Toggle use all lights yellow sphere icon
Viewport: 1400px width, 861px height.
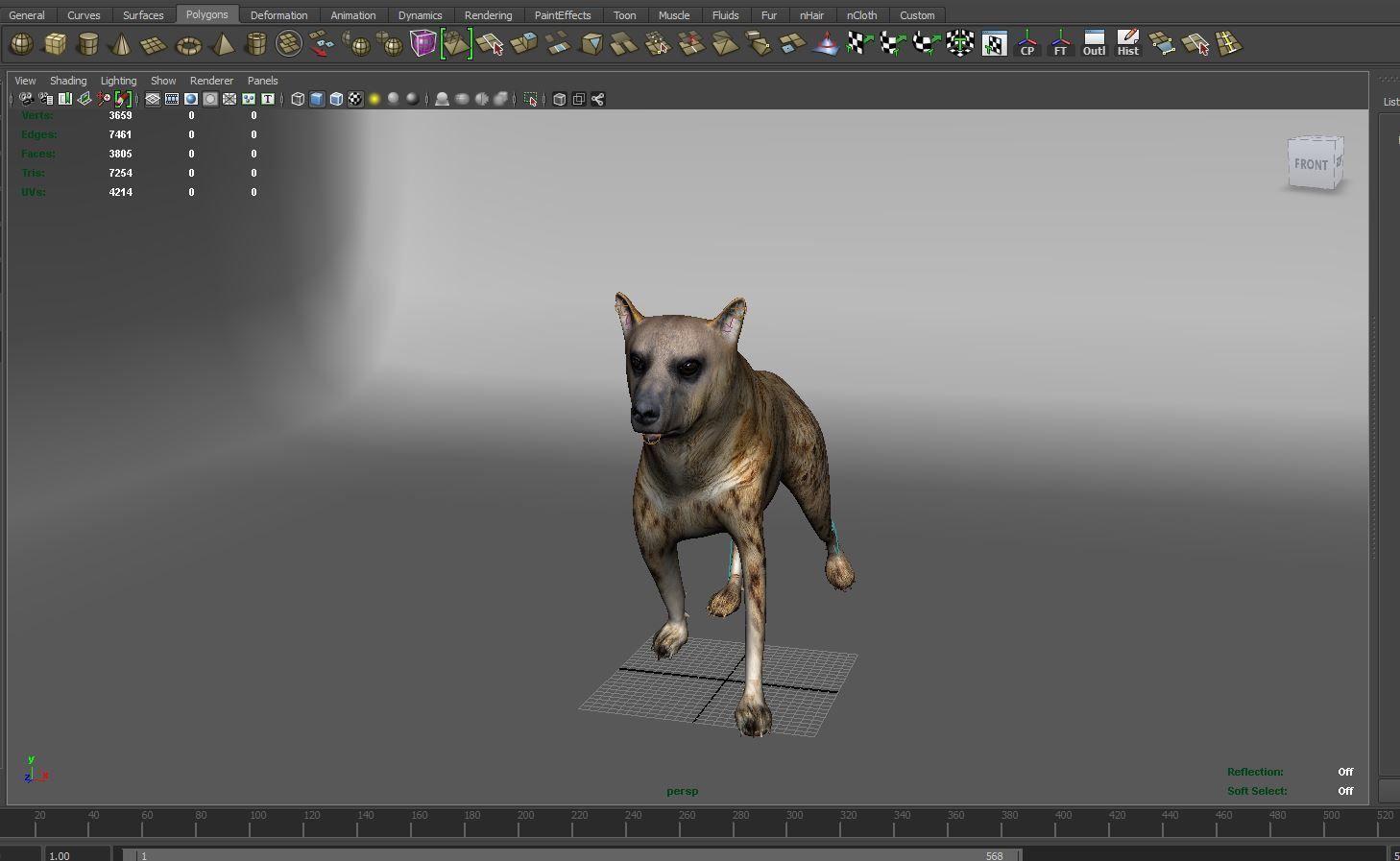point(374,99)
